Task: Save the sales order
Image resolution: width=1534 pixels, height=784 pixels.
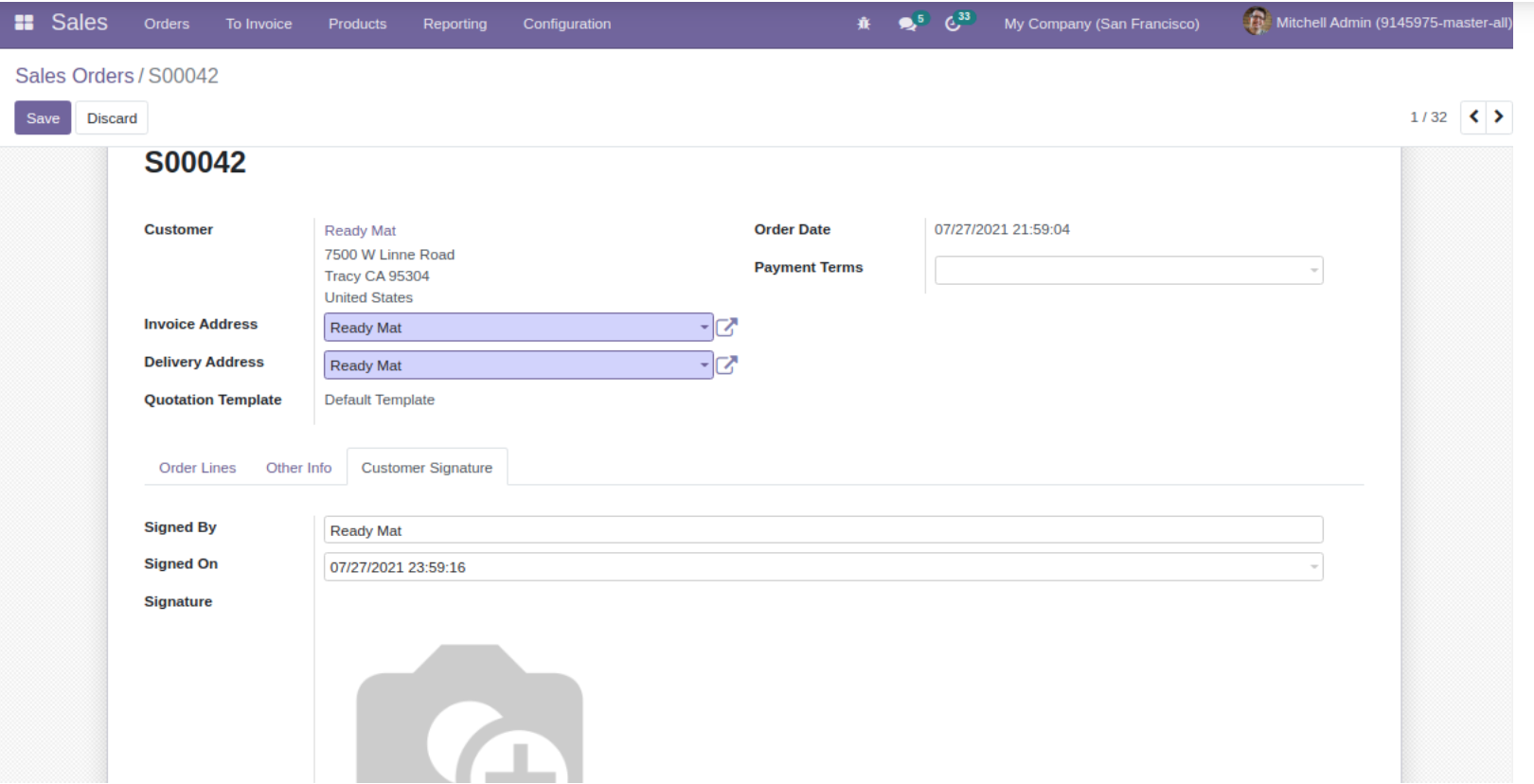Action: click(x=43, y=118)
